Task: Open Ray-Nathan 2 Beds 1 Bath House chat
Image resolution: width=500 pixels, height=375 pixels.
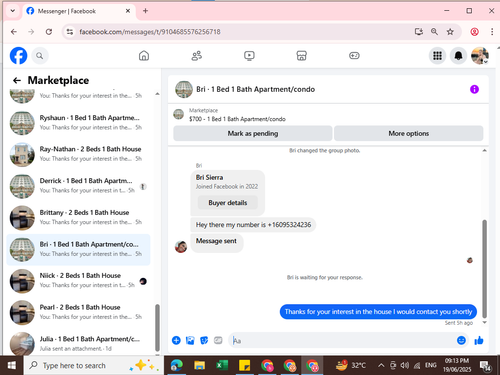Action: click(78, 154)
